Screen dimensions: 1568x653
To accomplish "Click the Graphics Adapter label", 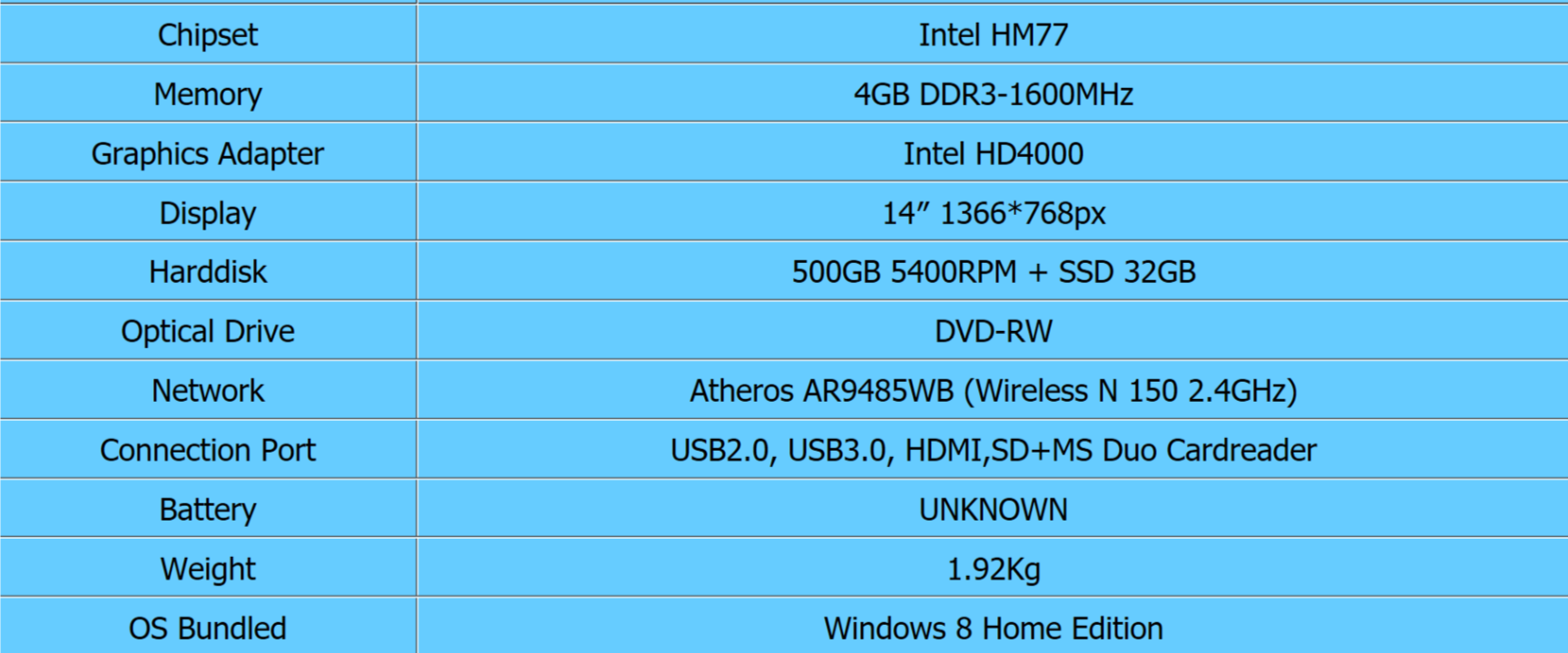I will coord(208,153).
